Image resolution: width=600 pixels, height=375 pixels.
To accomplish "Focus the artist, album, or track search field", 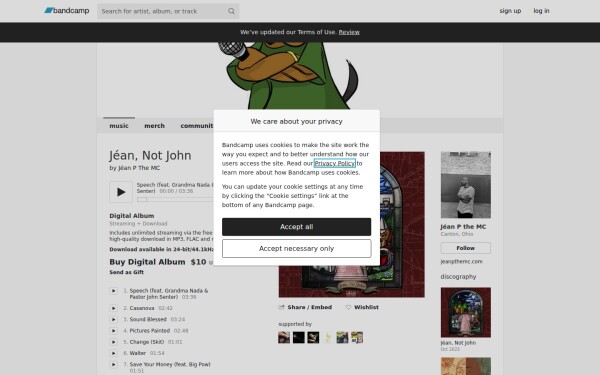I will click(x=168, y=11).
